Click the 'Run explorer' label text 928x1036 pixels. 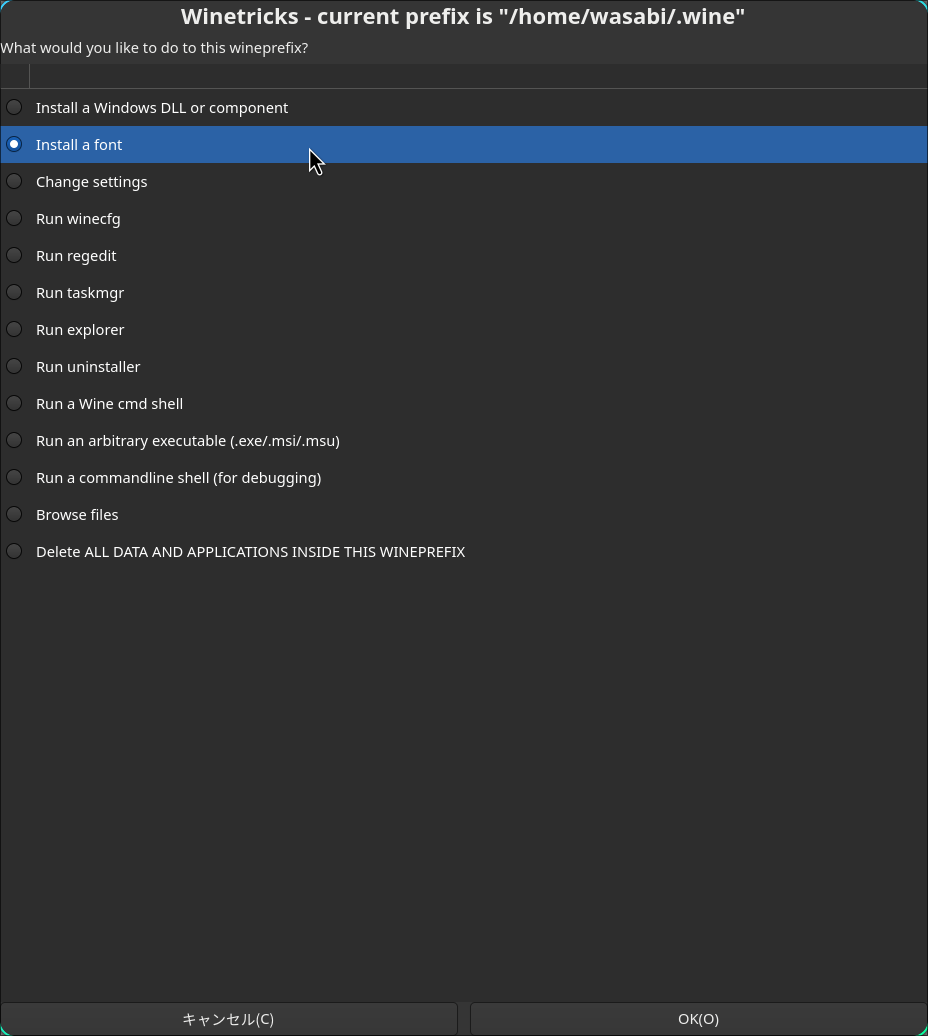pyautogui.click(x=80, y=330)
